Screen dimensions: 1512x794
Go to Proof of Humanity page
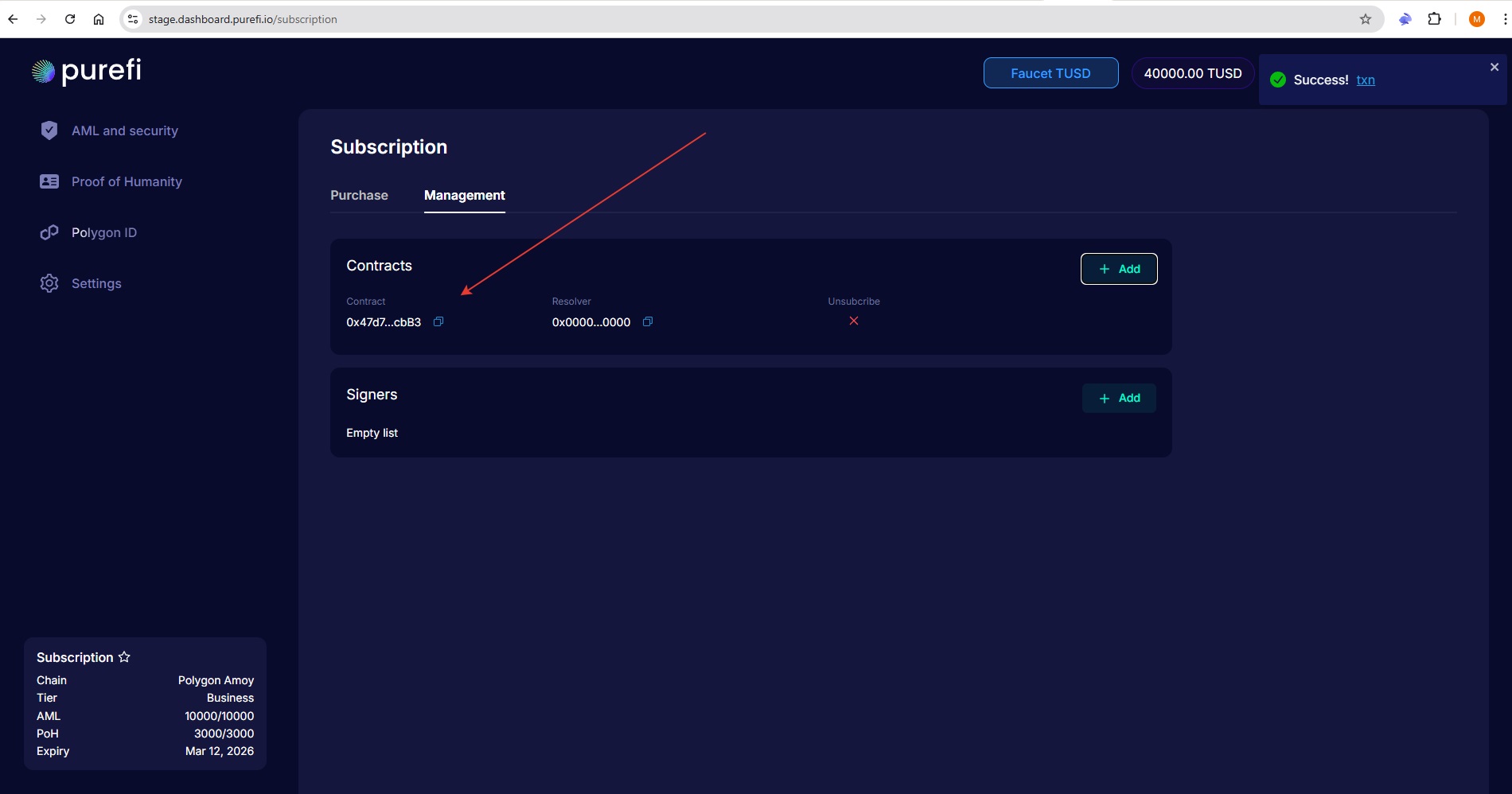127,181
